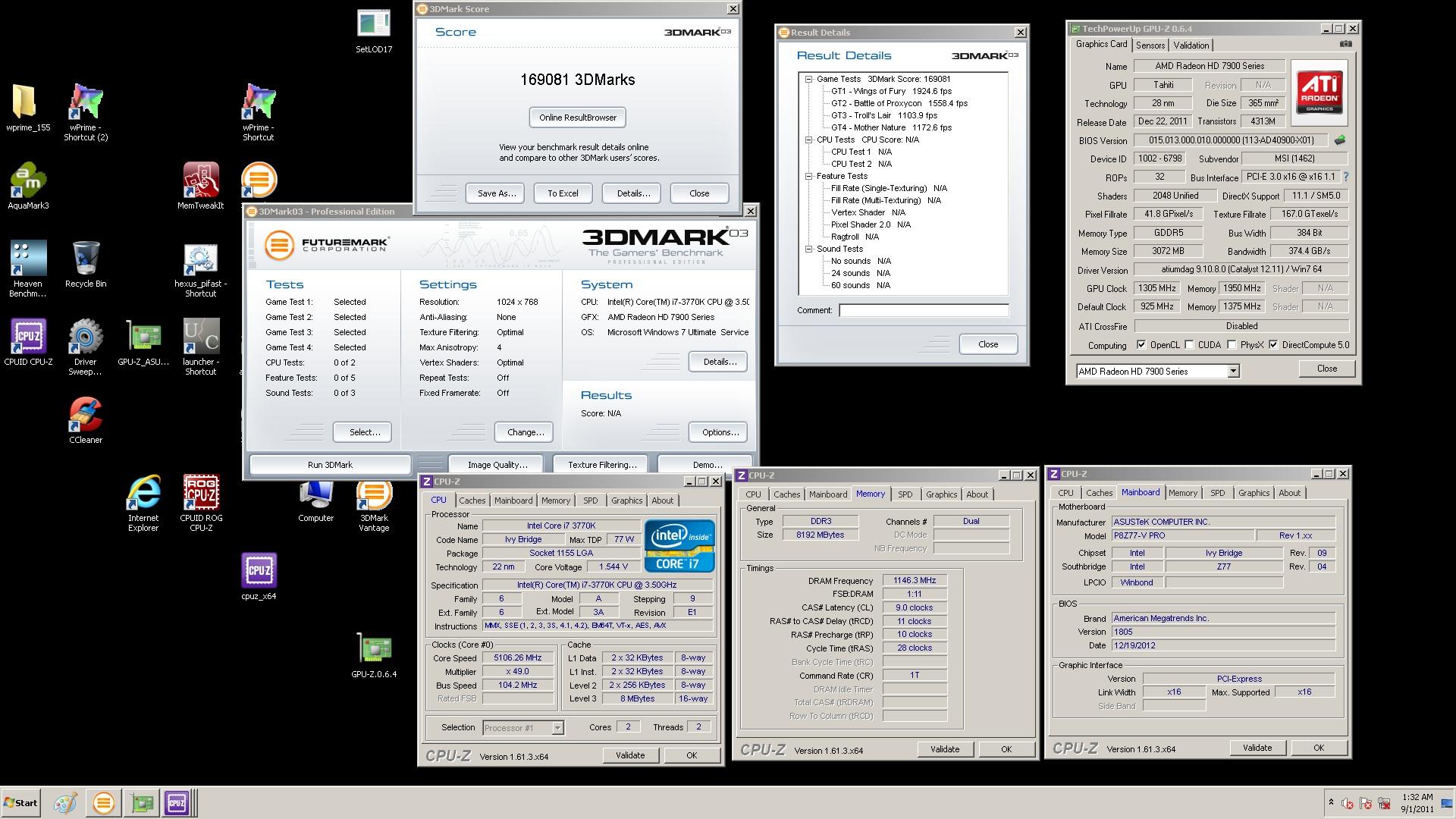Open GPU-Z_ASUS desktop icon

(x=143, y=342)
